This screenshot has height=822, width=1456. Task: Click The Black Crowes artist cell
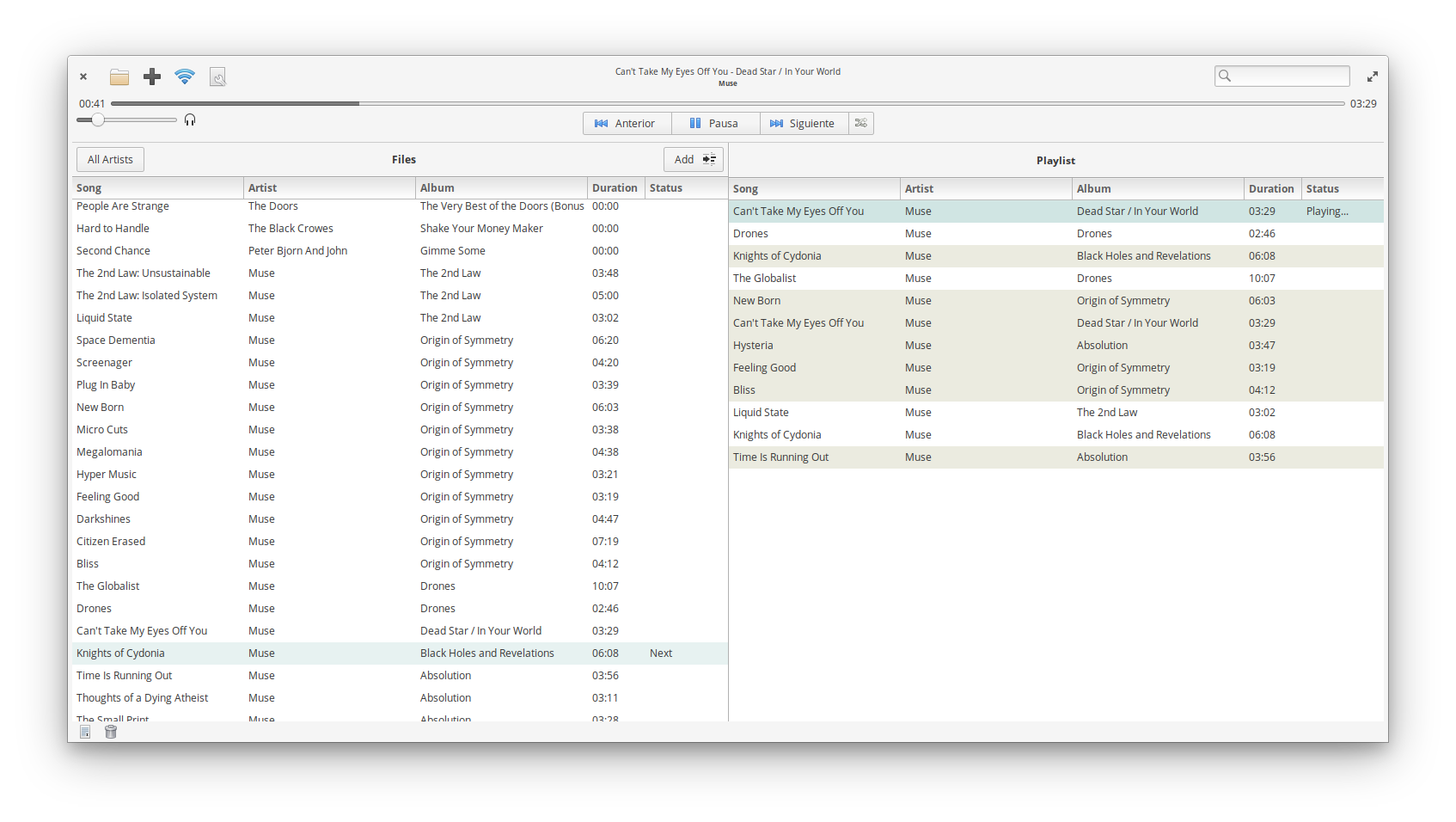click(291, 228)
